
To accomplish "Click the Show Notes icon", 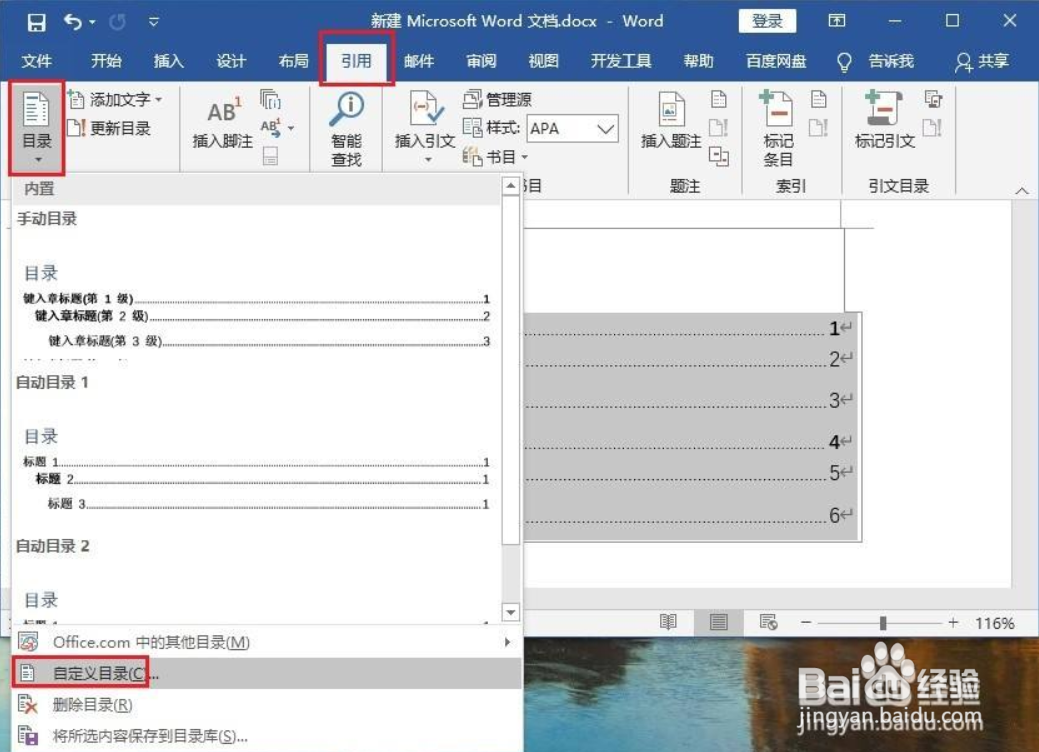I will 270,156.
